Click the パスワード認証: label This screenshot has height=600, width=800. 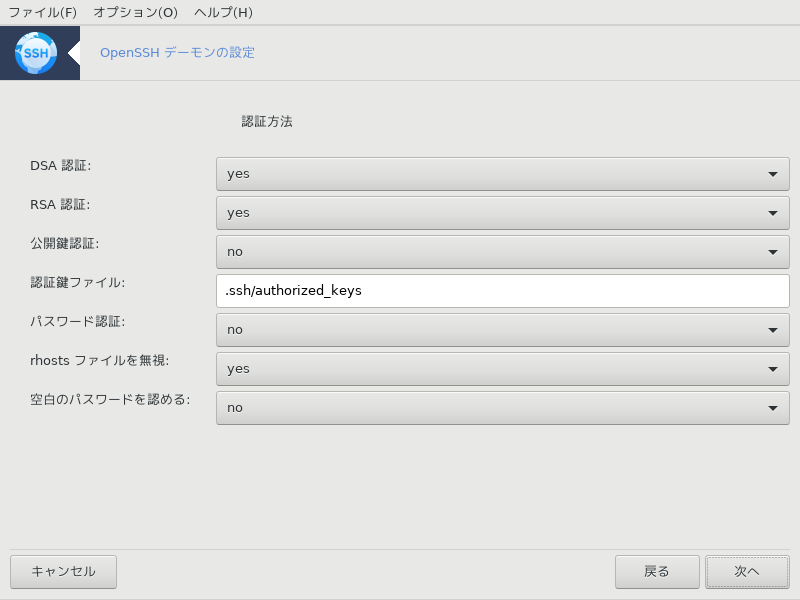[x=78, y=321]
